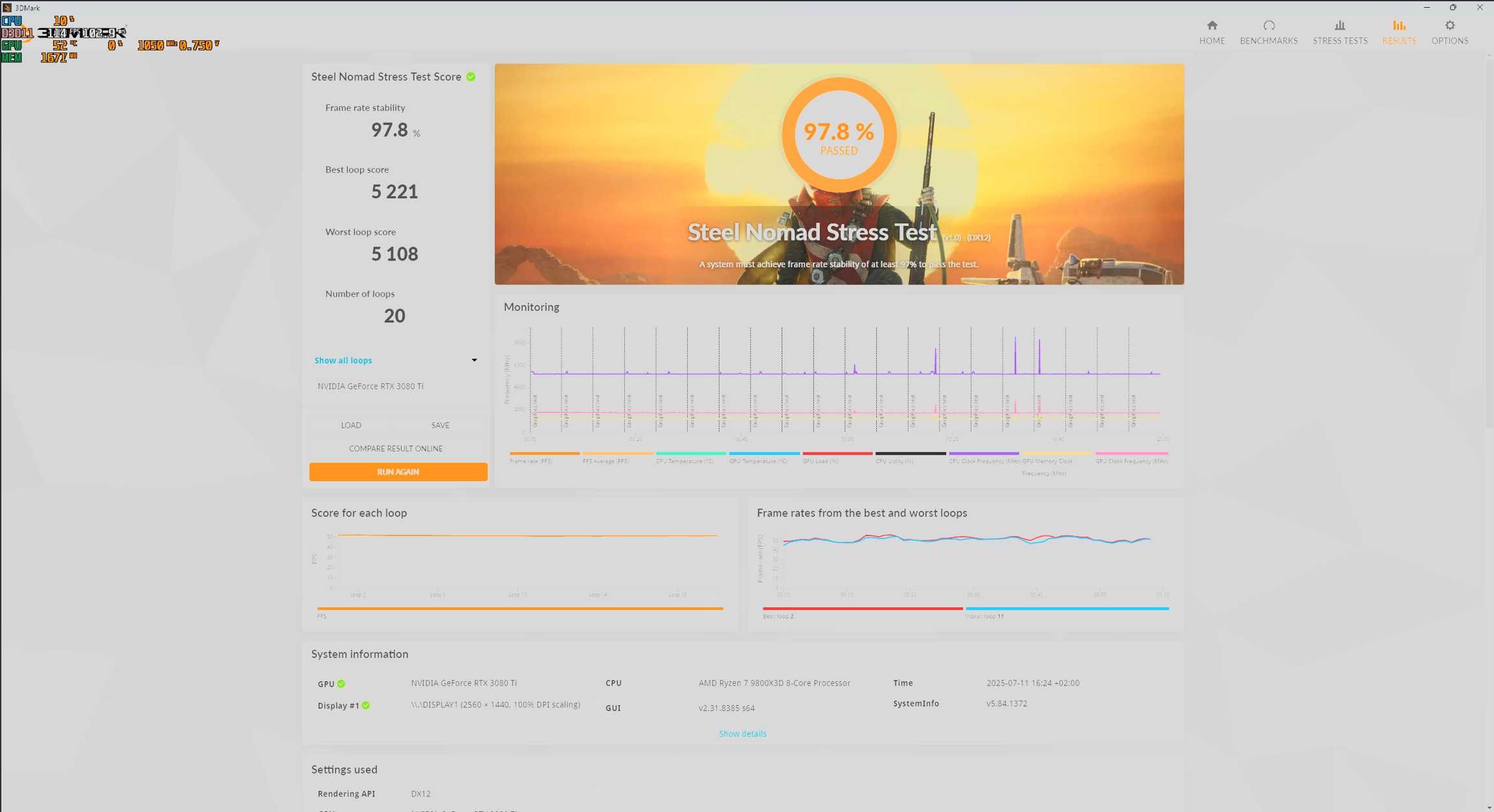The image size is (1494, 812).
Task: Click the SystemInfo version v5.84.1372
Action: click(1006, 703)
